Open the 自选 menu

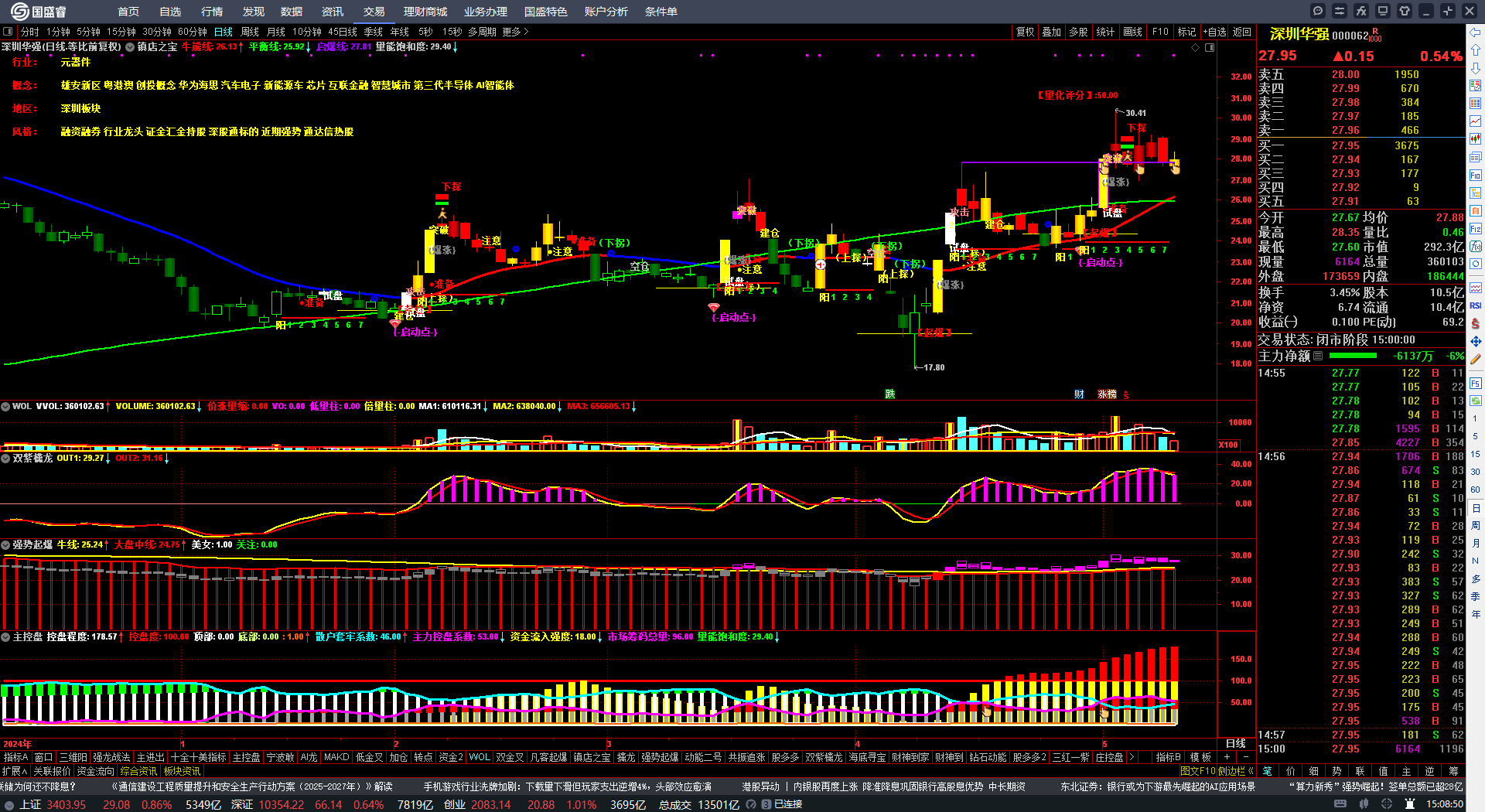170,12
